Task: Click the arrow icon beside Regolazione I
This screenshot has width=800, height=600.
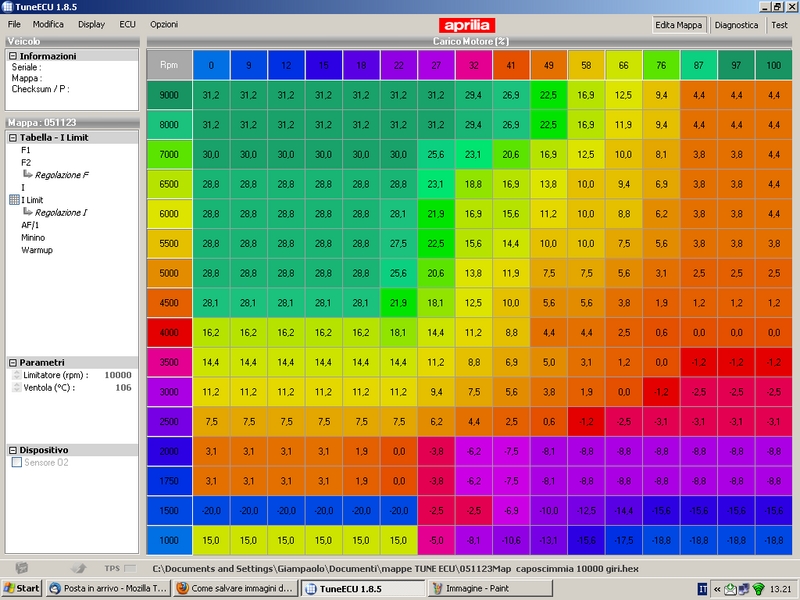Action: (28, 212)
